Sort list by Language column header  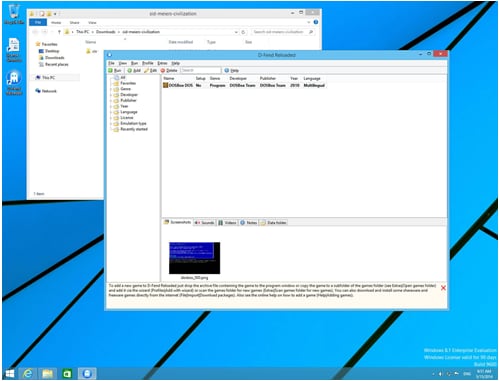(x=313, y=78)
